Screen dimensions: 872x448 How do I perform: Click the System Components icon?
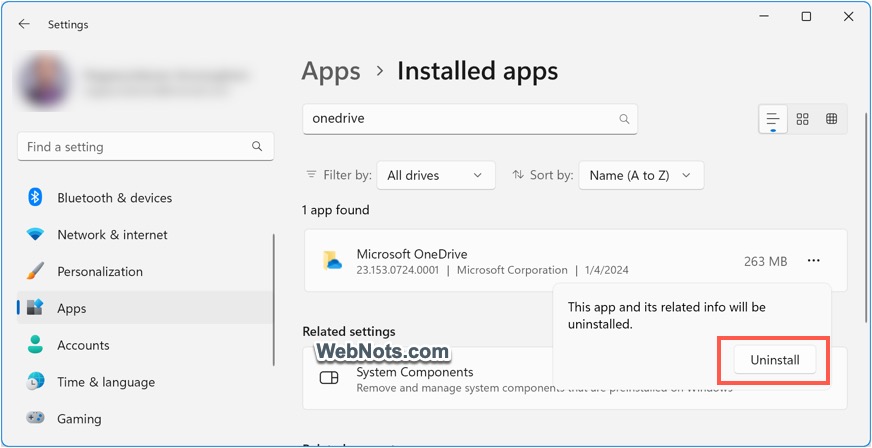tap(329, 378)
